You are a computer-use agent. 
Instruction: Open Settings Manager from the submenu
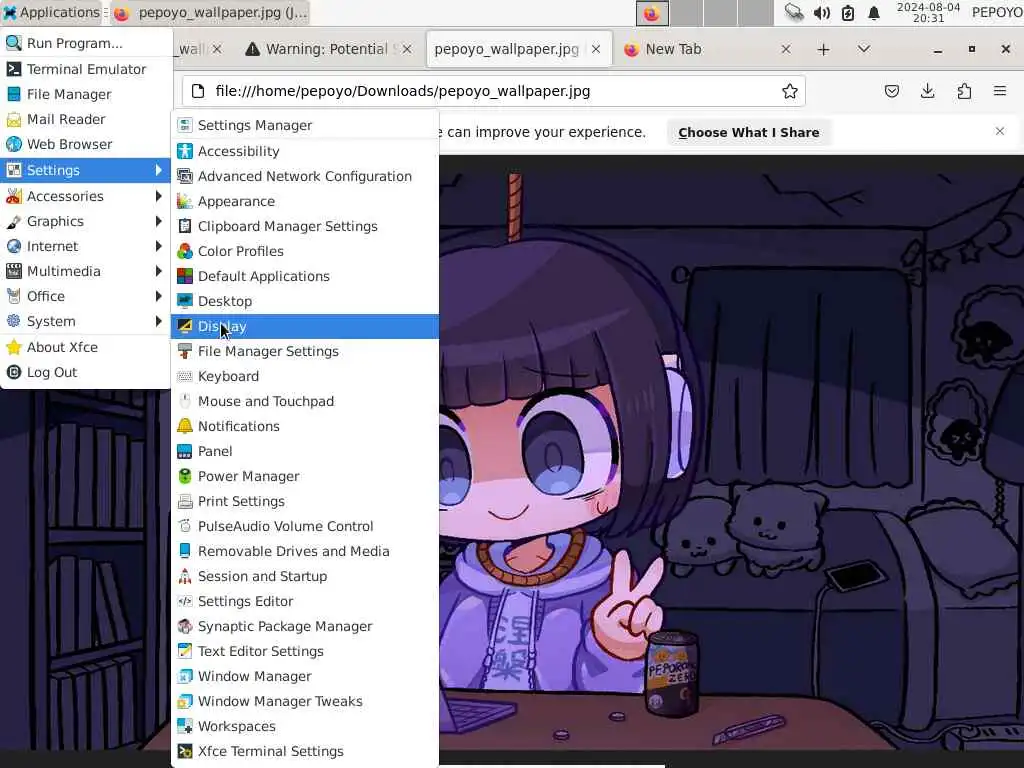[304, 125]
